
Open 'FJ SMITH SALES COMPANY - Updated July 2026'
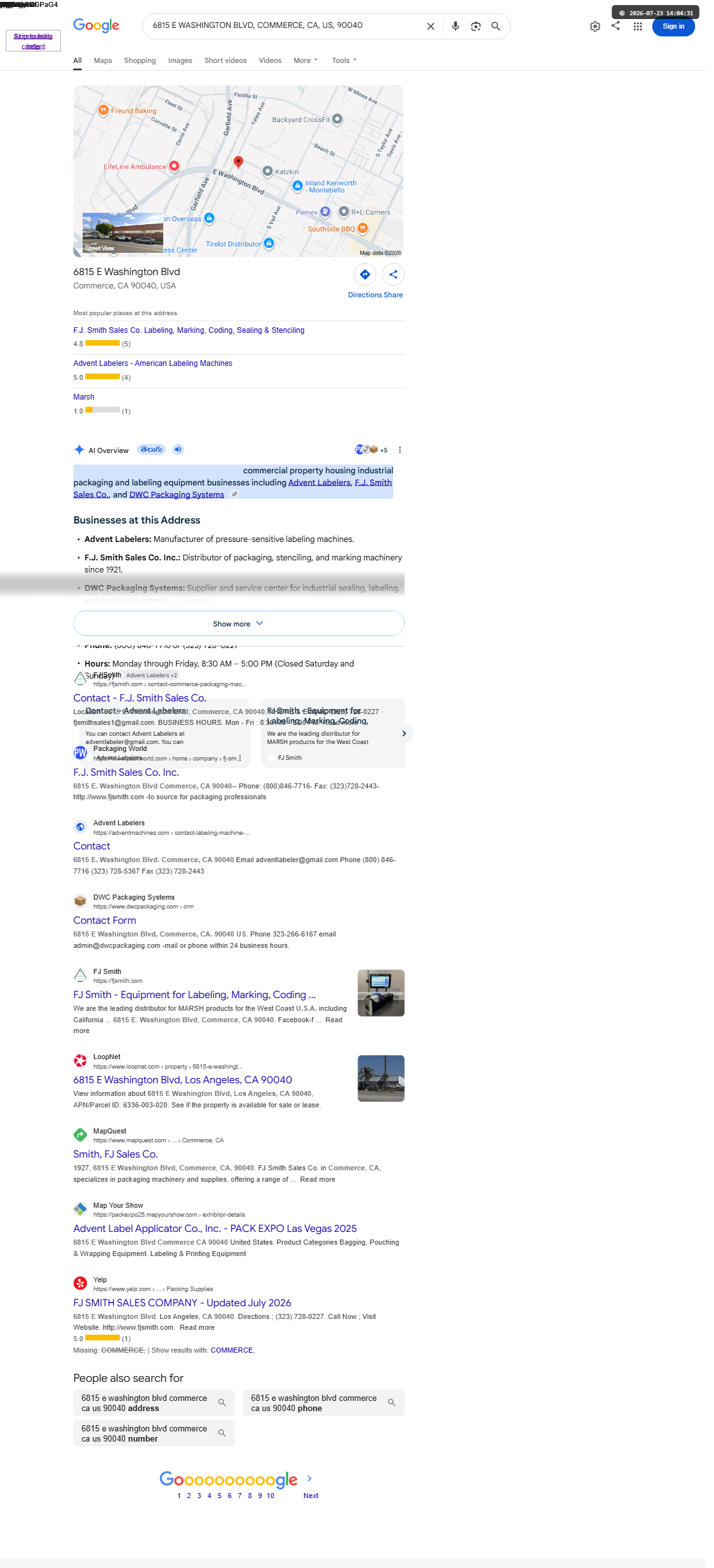182,1302
